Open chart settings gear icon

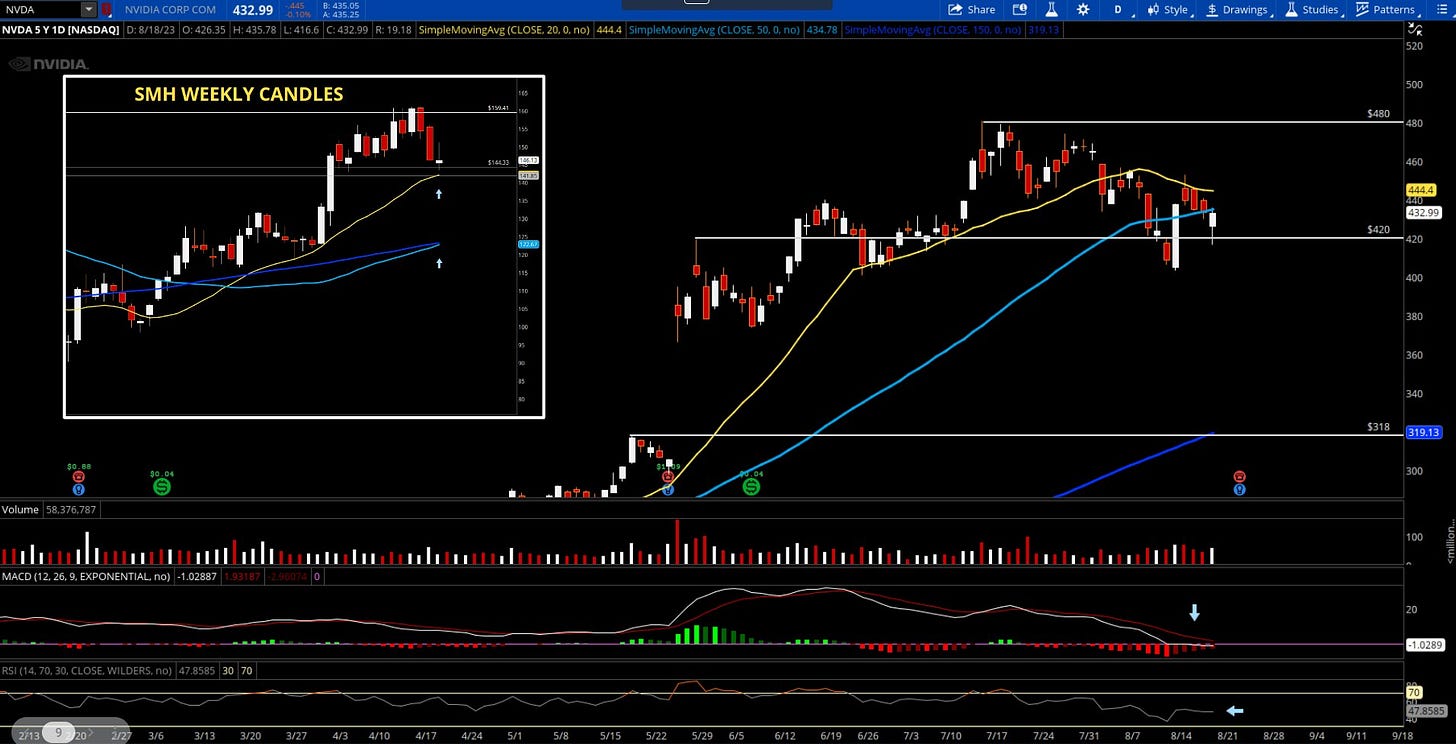click(x=1082, y=10)
